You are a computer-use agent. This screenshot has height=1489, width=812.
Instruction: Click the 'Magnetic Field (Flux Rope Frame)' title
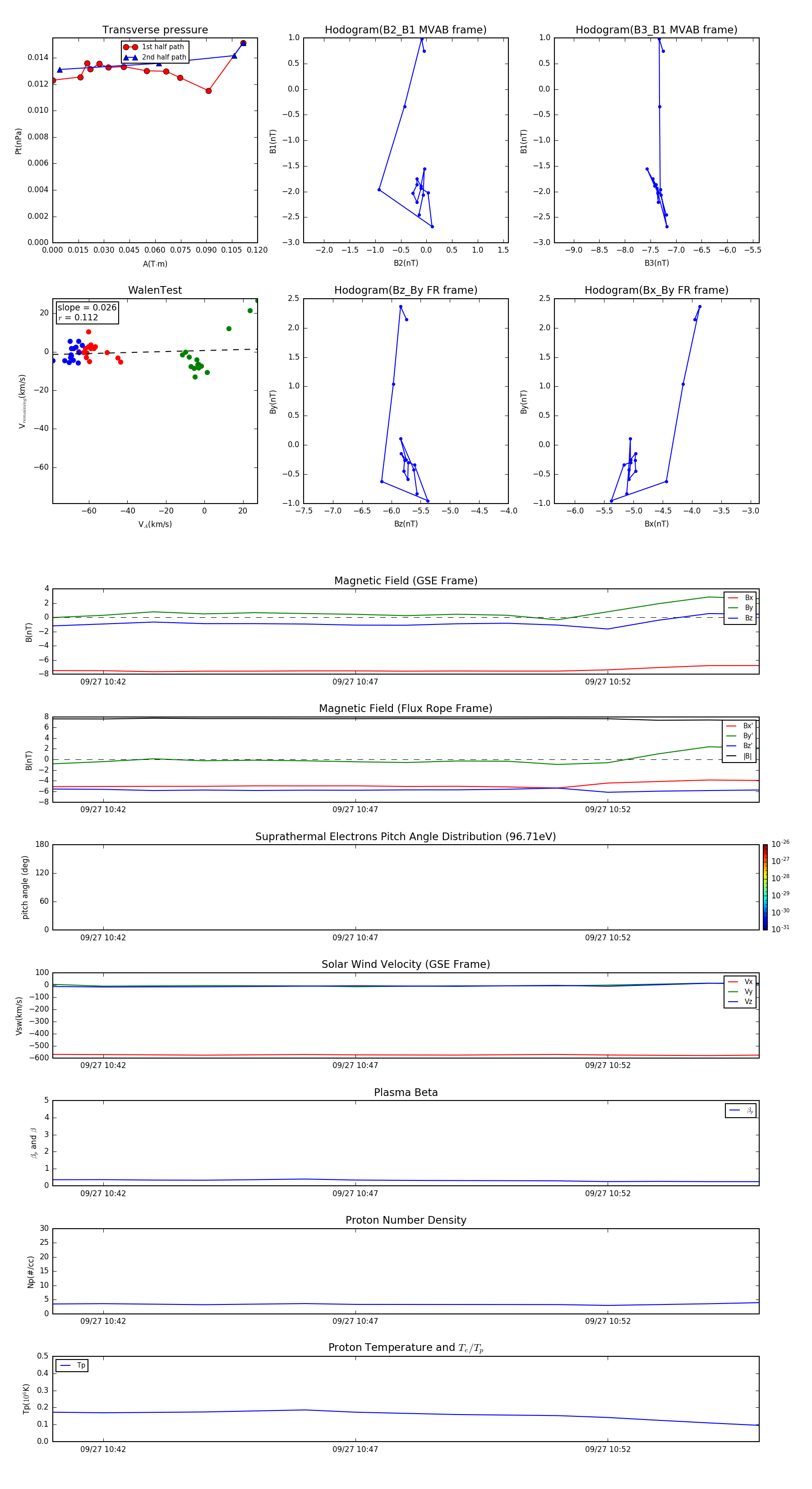click(x=406, y=709)
